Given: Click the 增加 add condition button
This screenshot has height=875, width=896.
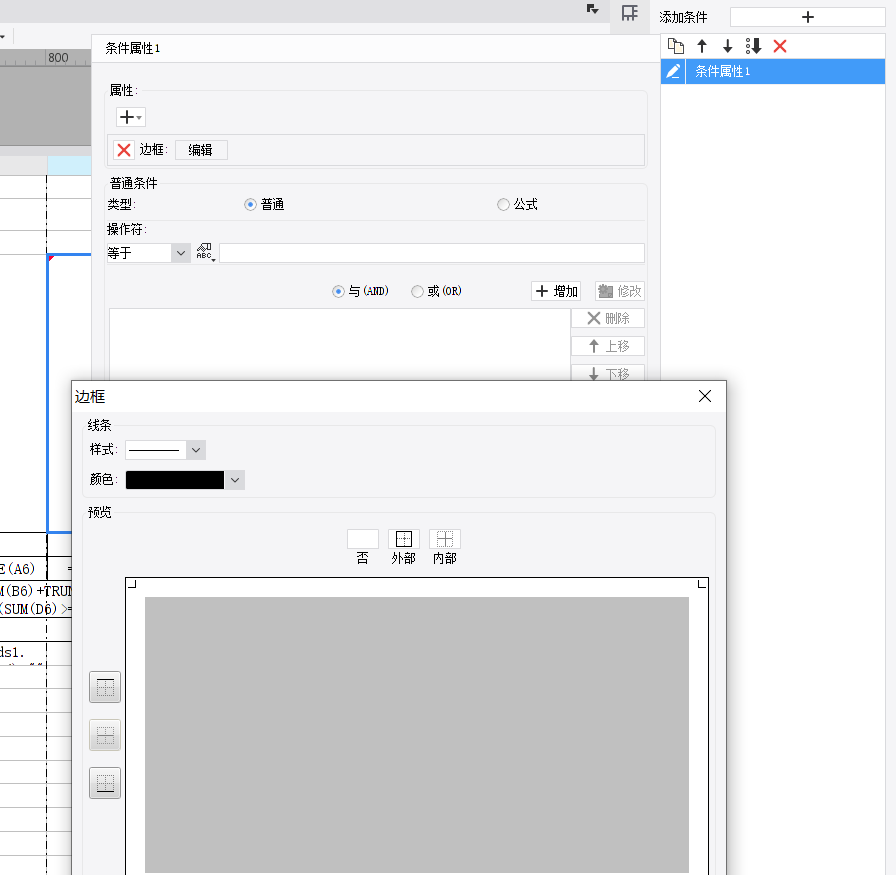Looking at the screenshot, I should pyautogui.click(x=556, y=291).
